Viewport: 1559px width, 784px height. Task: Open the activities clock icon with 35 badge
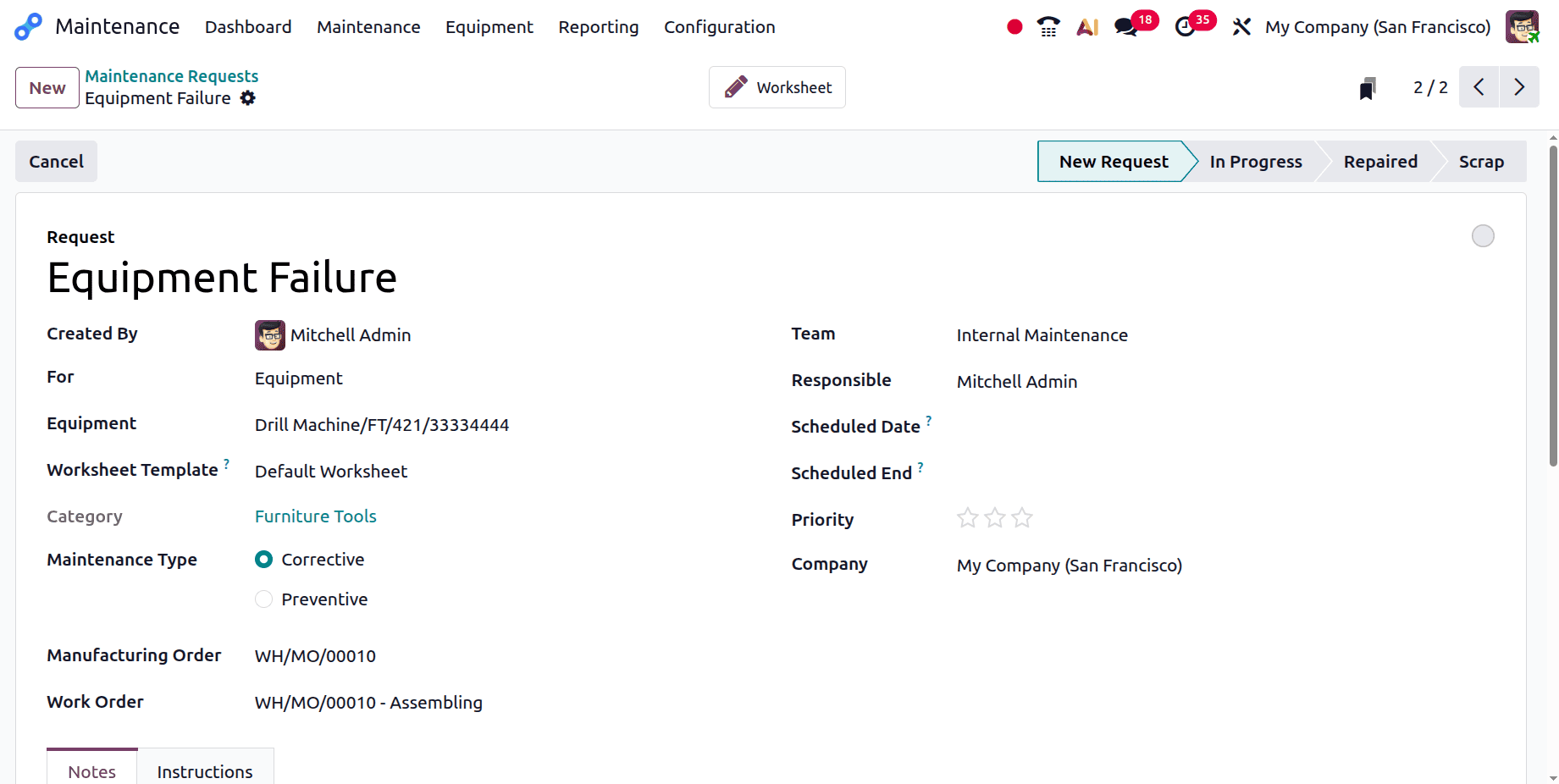point(1186,27)
